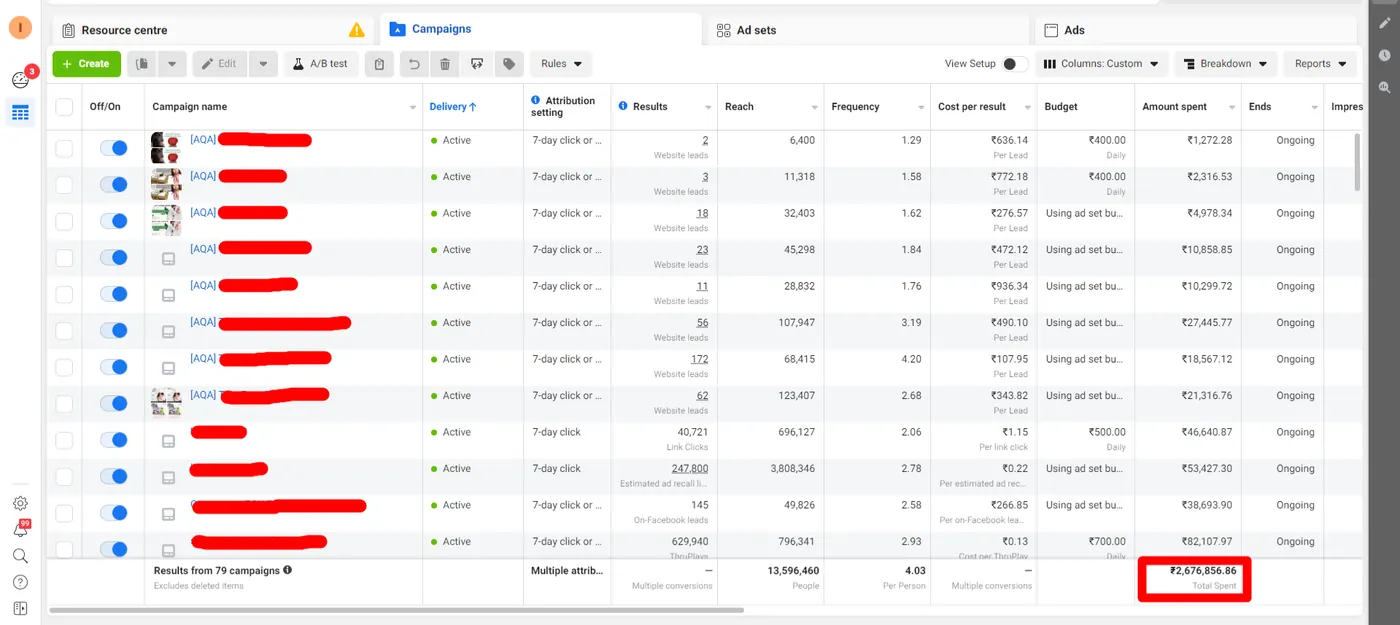Click the green Create button
This screenshot has width=1400, height=625.
tap(87, 64)
